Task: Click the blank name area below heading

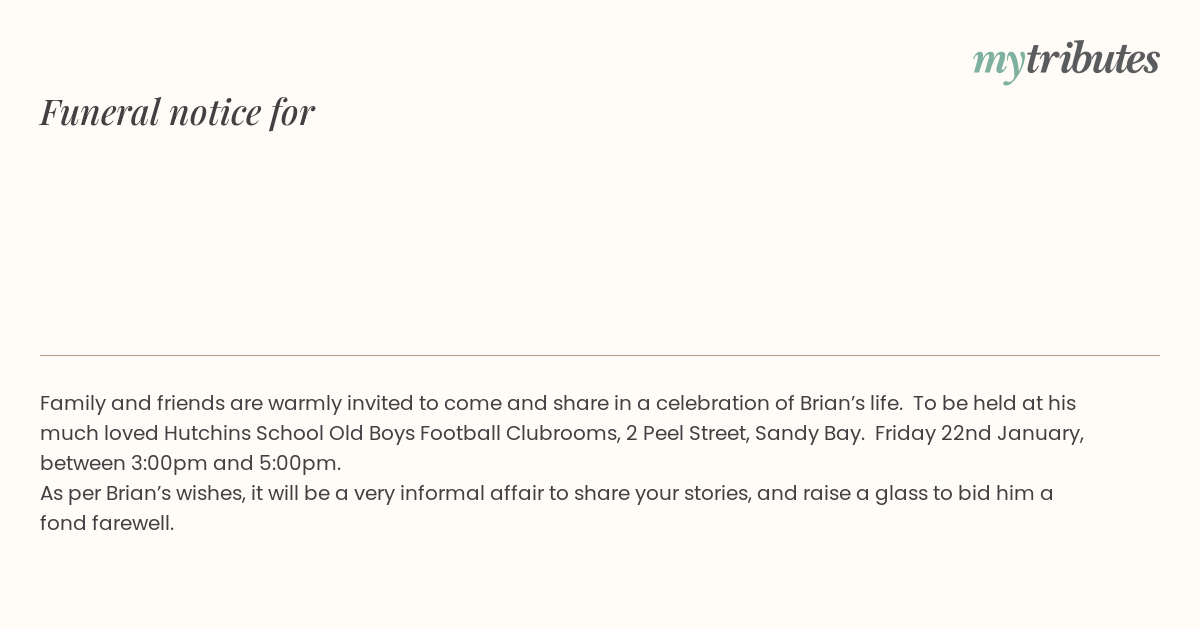Action: coord(600,240)
